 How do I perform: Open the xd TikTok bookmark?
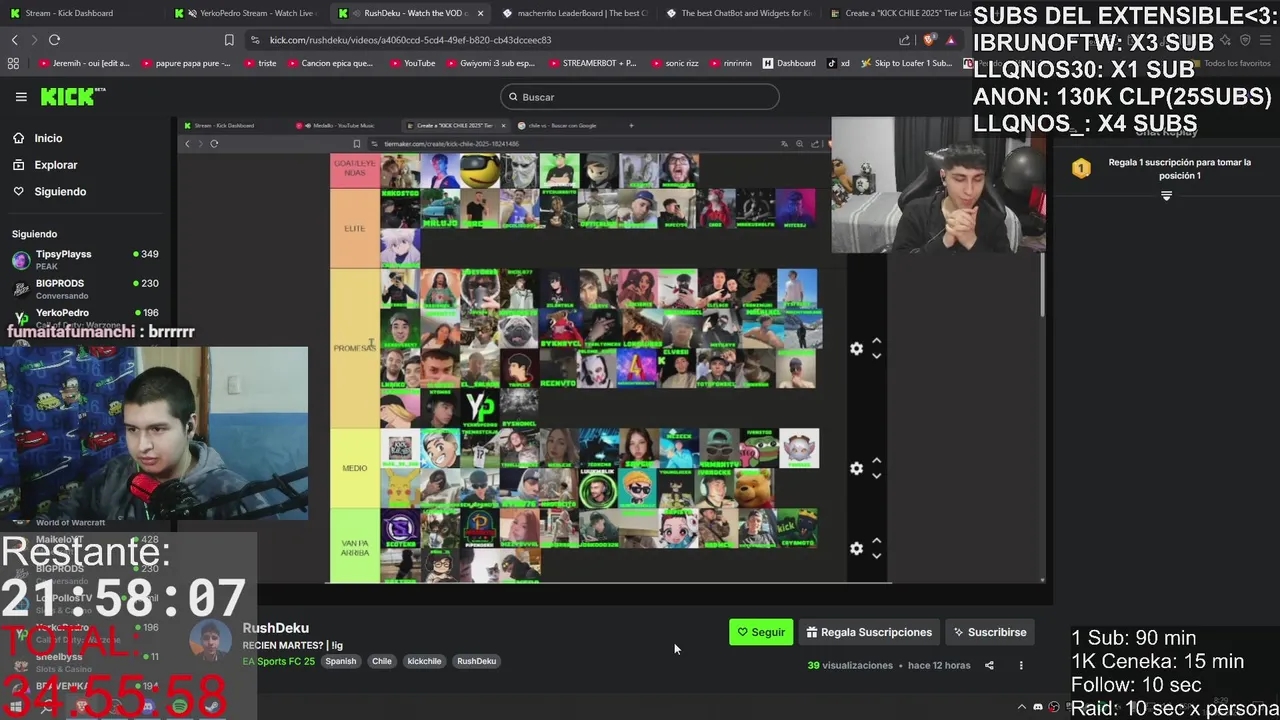837,63
